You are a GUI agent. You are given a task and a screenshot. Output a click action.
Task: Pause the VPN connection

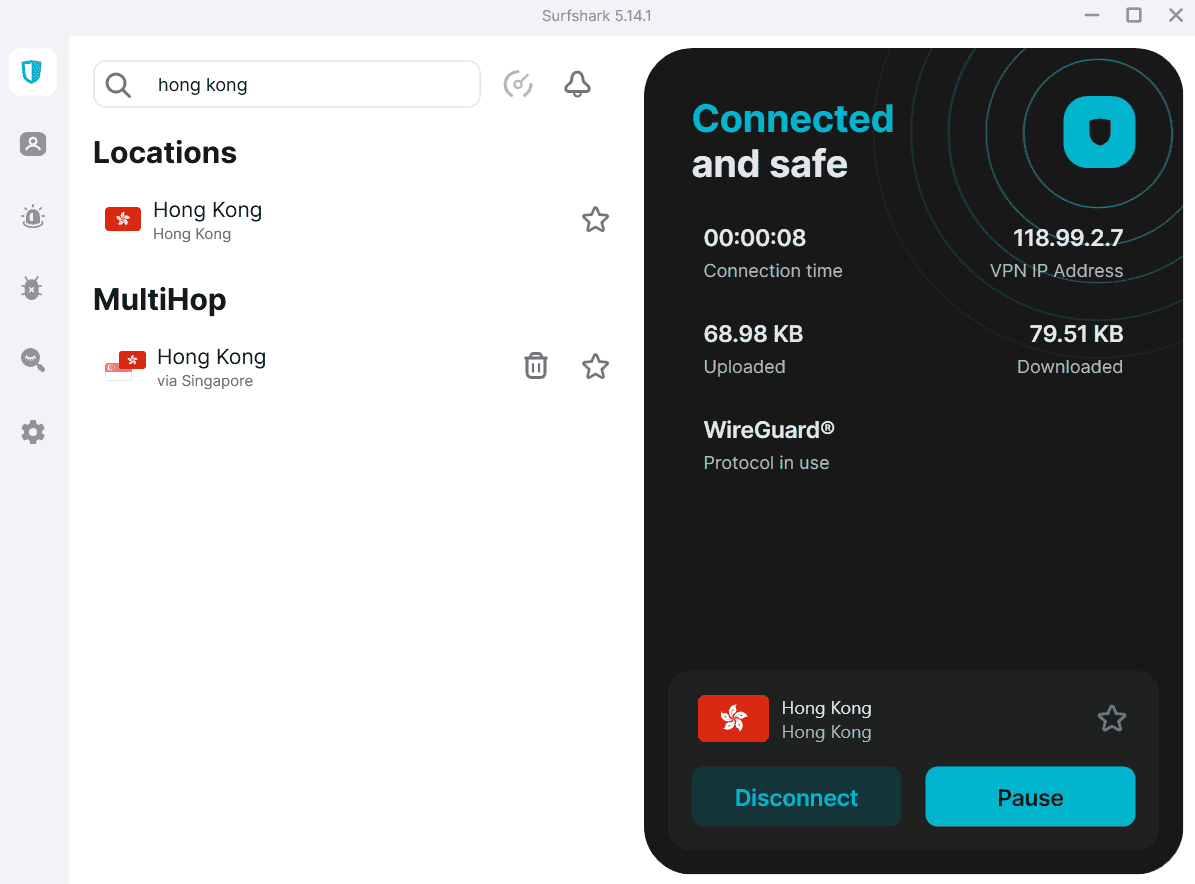(x=1029, y=796)
